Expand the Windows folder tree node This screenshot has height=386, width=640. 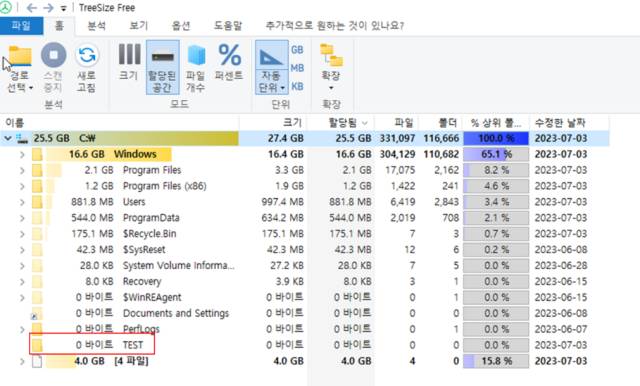22,154
